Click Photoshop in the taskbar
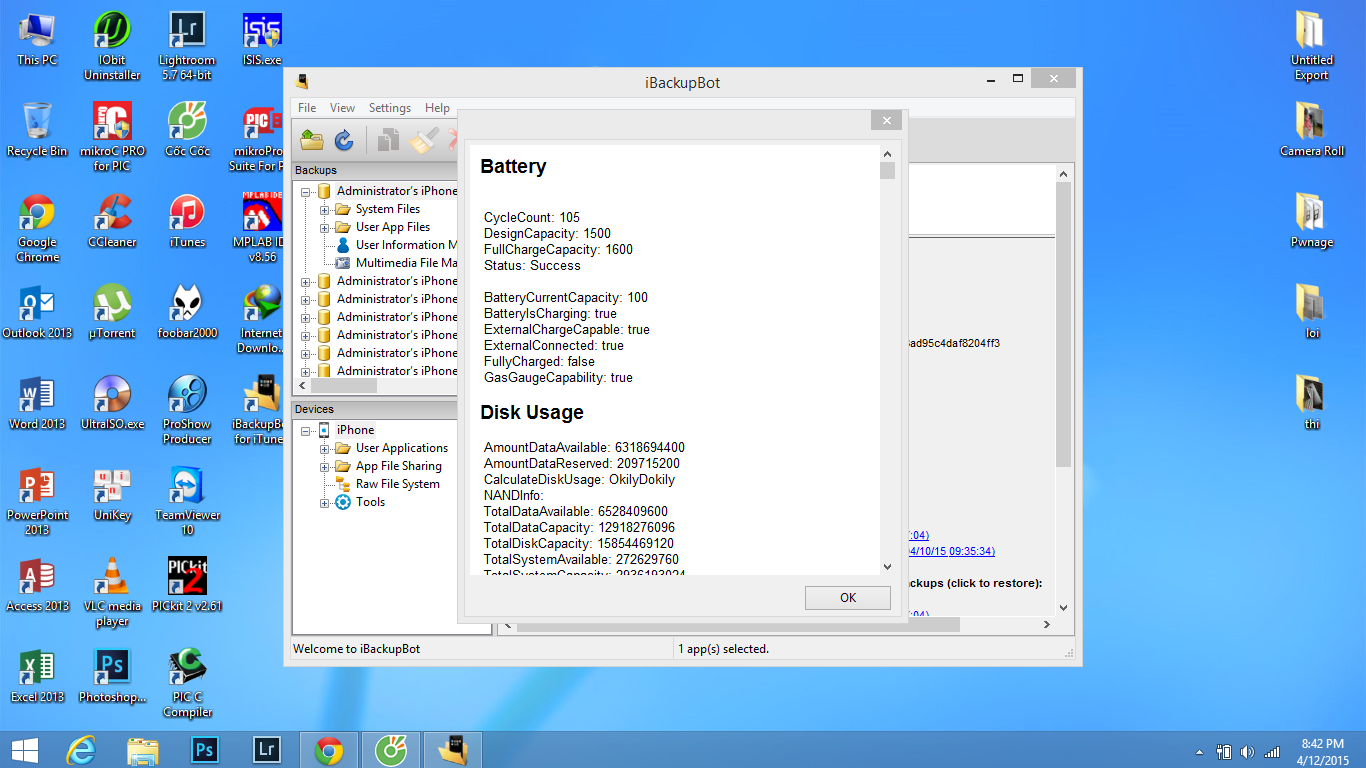 pyautogui.click(x=204, y=749)
